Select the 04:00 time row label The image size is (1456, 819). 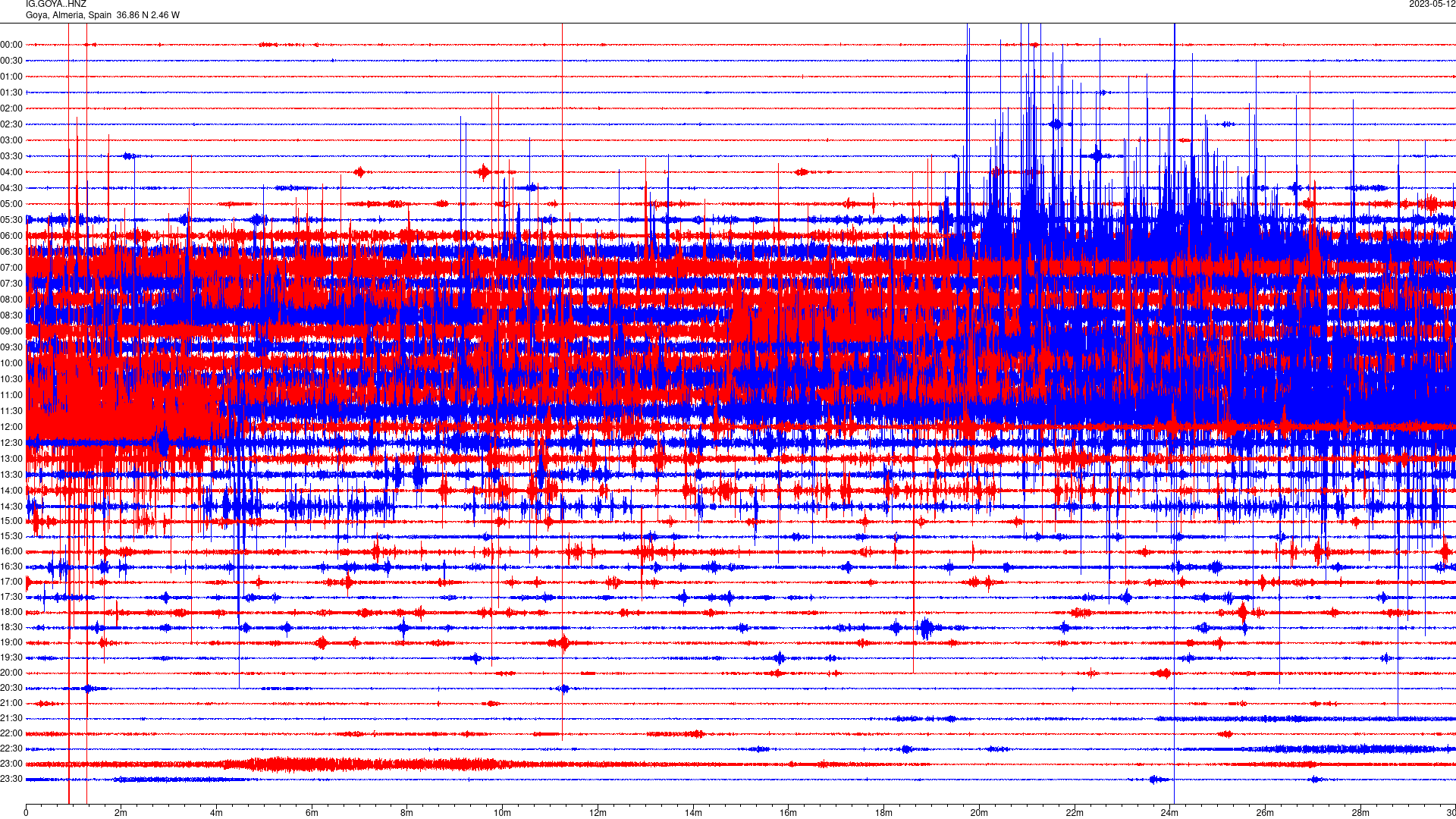pos(11,172)
